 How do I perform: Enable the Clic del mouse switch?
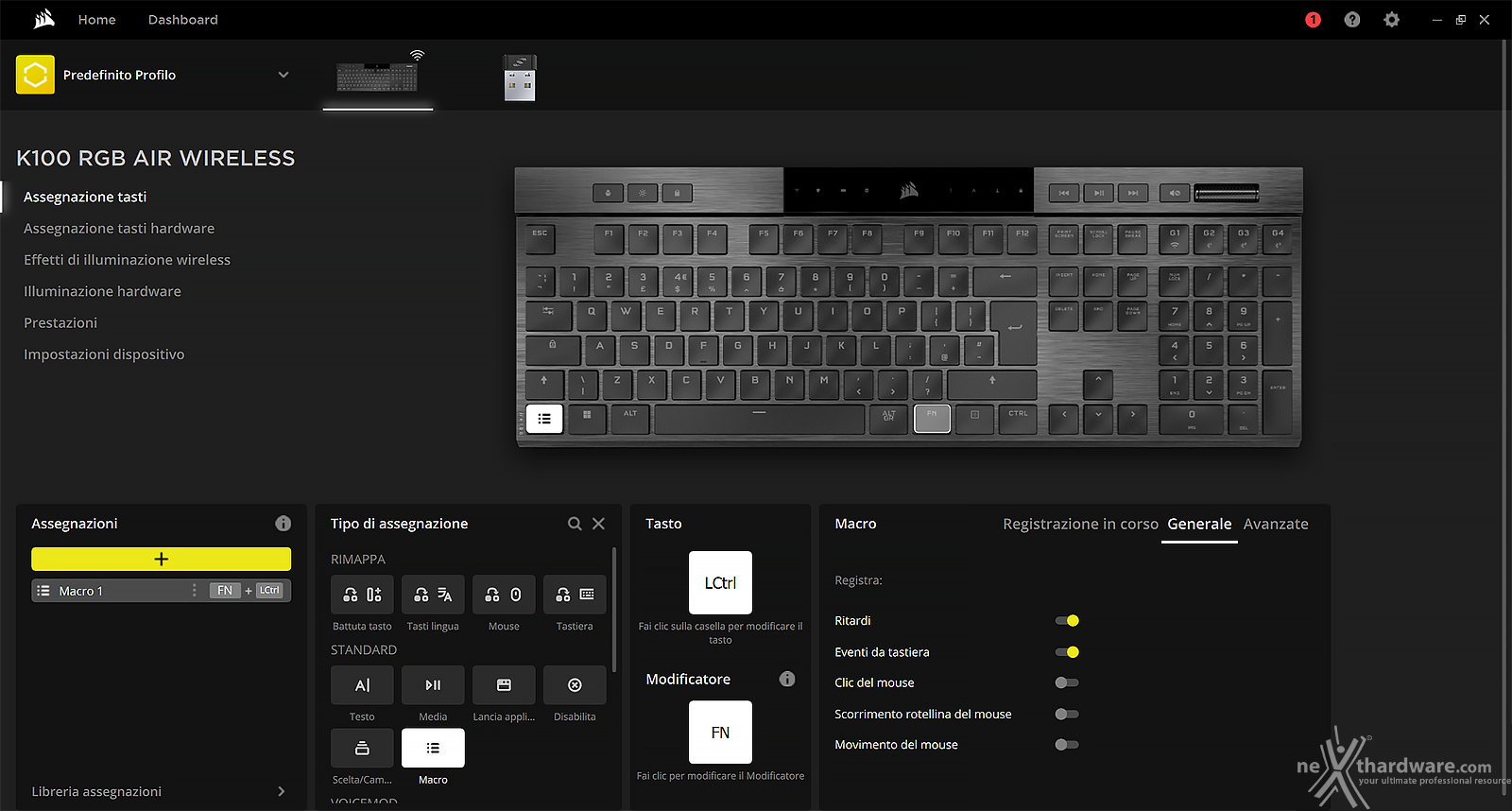click(1067, 682)
